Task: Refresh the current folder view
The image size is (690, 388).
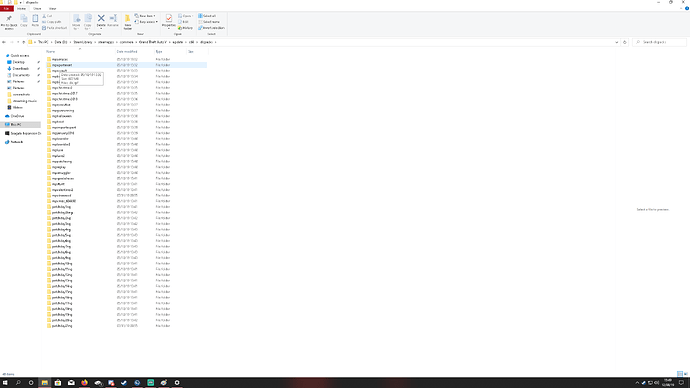Action: coord(624,42)
